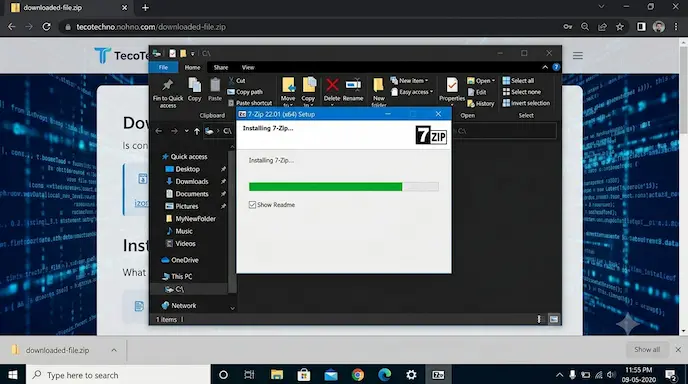Select MyNewFolder in navigation pane
The image size is (688, 384).
tap(191, 219)
